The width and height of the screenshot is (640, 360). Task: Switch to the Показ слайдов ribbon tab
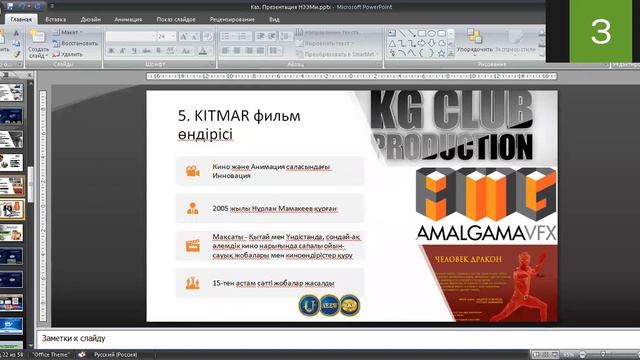pos(176,19)
